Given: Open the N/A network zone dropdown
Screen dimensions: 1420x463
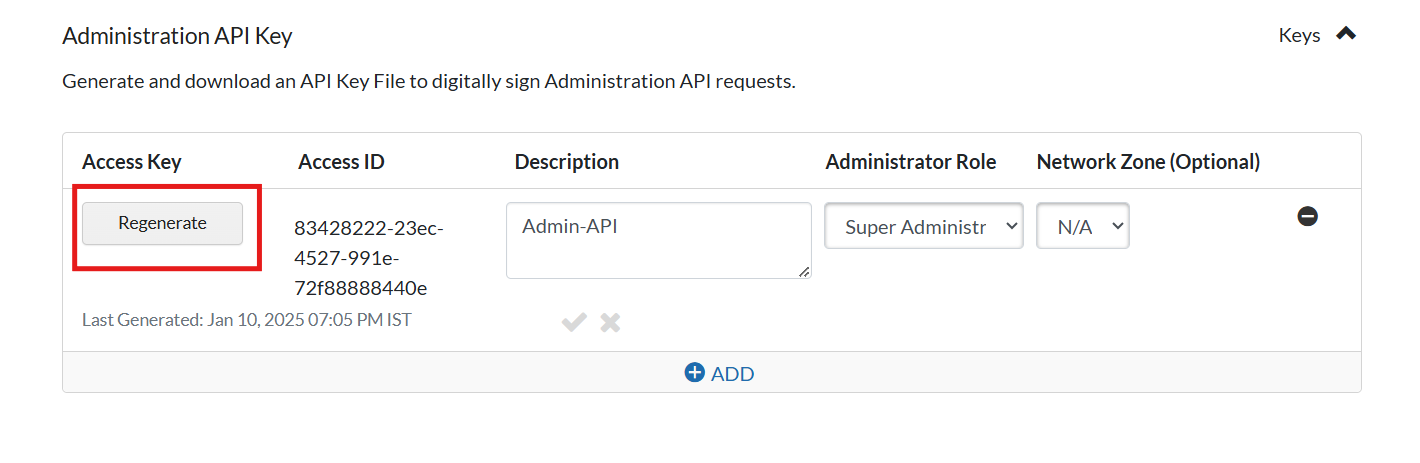Looking at the screenshot, I should tap(1082, 227).
